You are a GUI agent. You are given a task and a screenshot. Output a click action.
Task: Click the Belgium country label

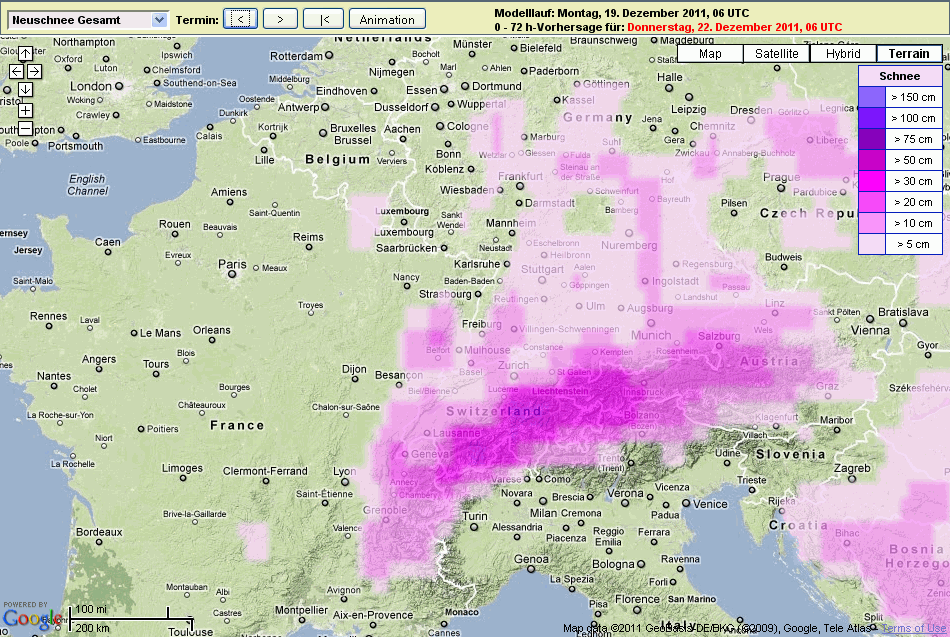click(337, 159)
